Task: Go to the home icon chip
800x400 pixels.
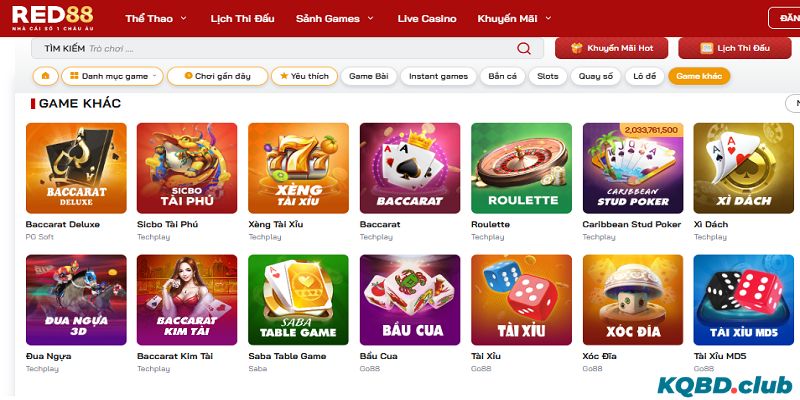Action: tap(45, 76)
